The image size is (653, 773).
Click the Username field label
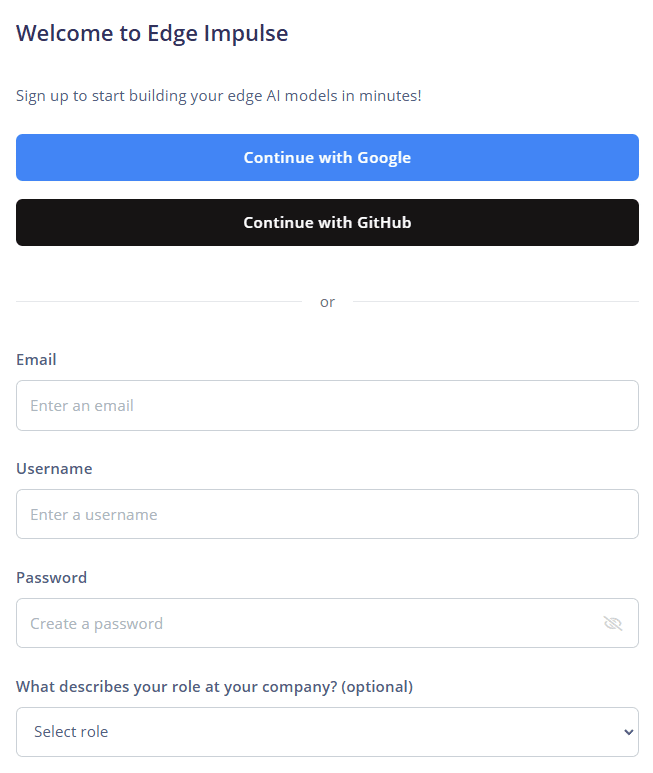pyautogui.click(x=54, y=468)
